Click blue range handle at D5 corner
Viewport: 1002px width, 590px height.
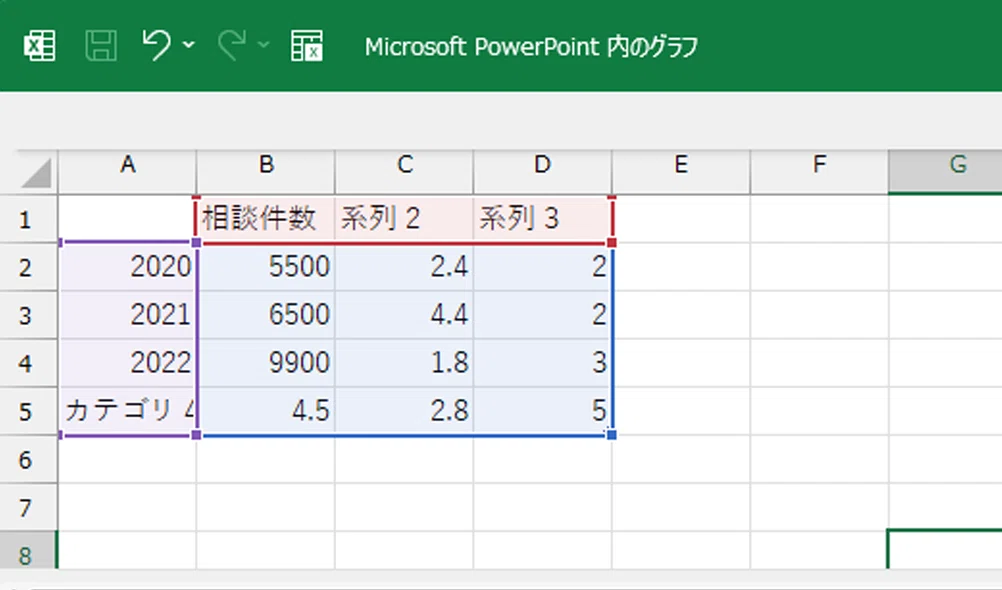coord(612,435)
